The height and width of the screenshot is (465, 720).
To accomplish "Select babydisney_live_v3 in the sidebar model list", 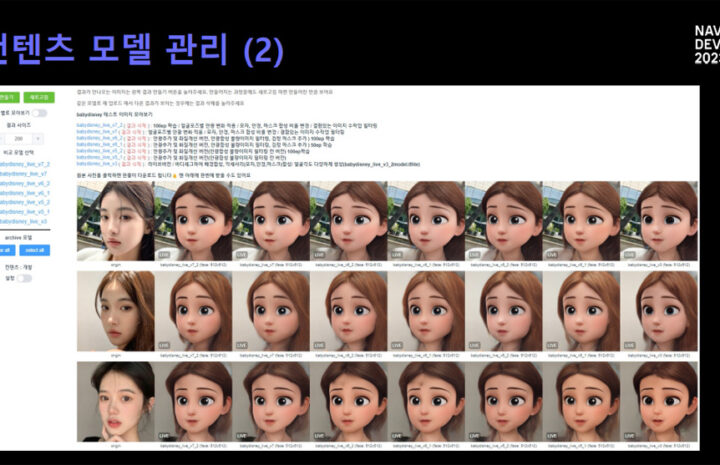I will (23, 222).
